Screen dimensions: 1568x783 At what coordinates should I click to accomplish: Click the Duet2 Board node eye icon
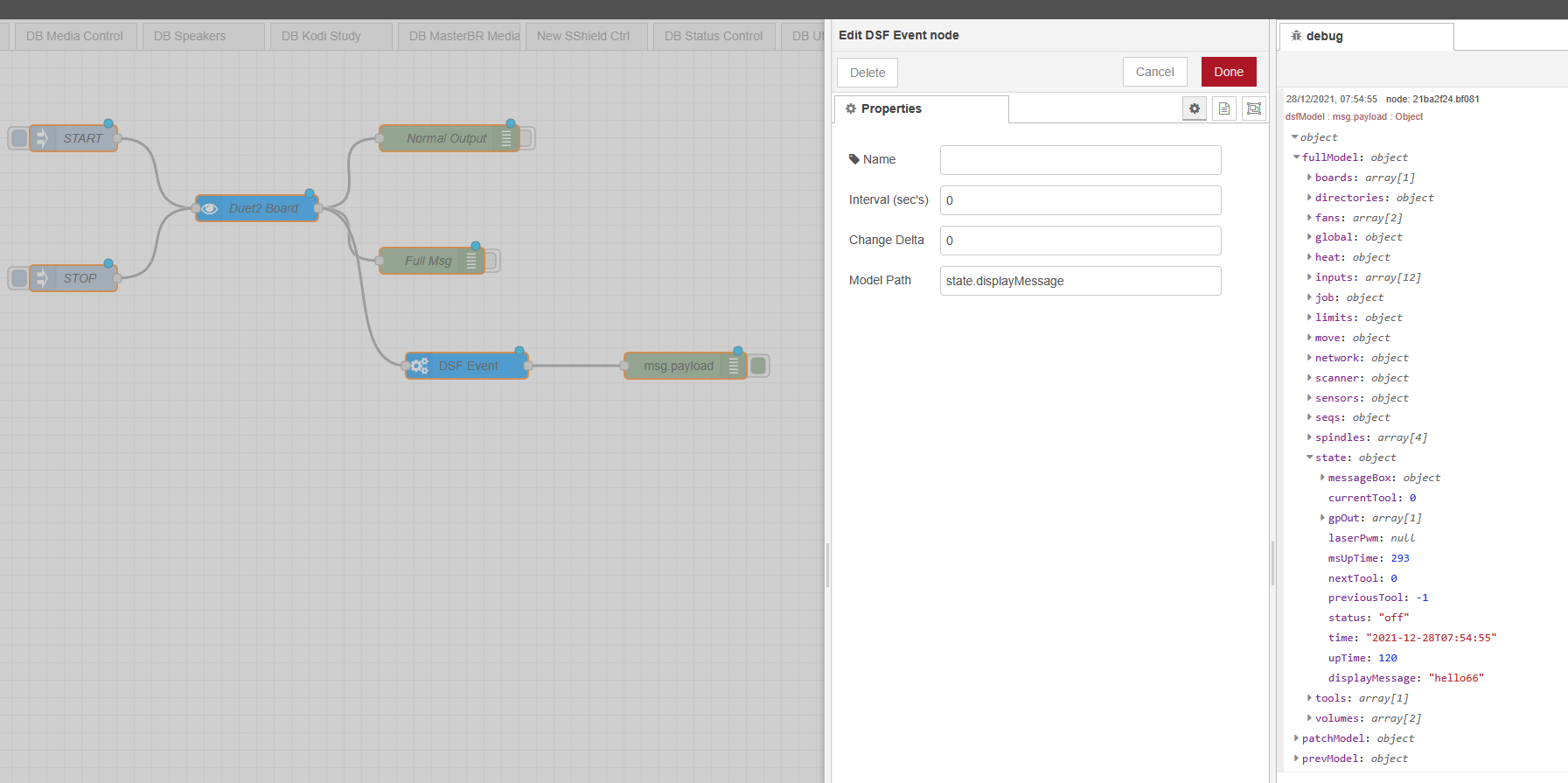pyautogui.click(x=209, y=208)
